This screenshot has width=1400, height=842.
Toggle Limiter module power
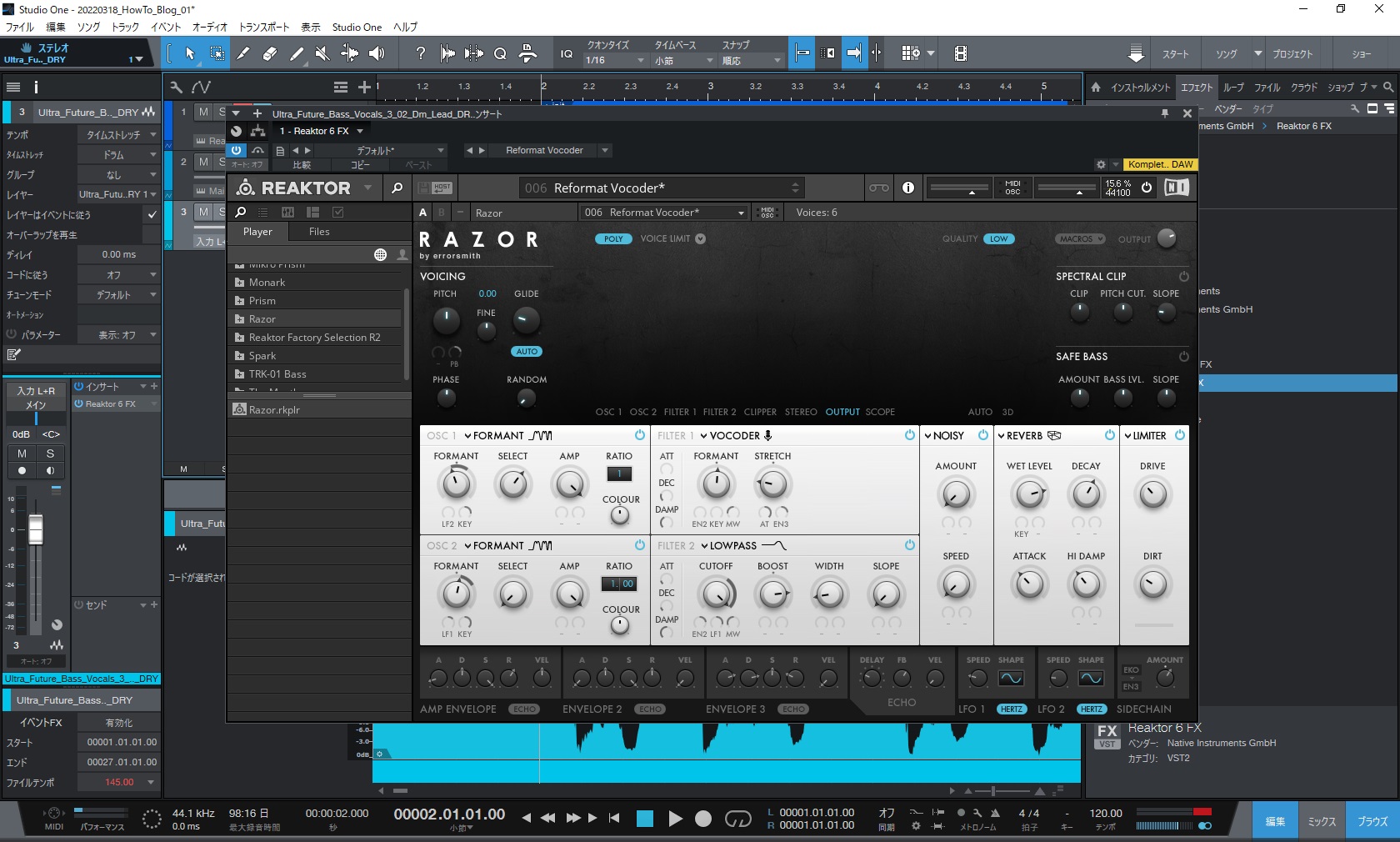click(1180, 435)
